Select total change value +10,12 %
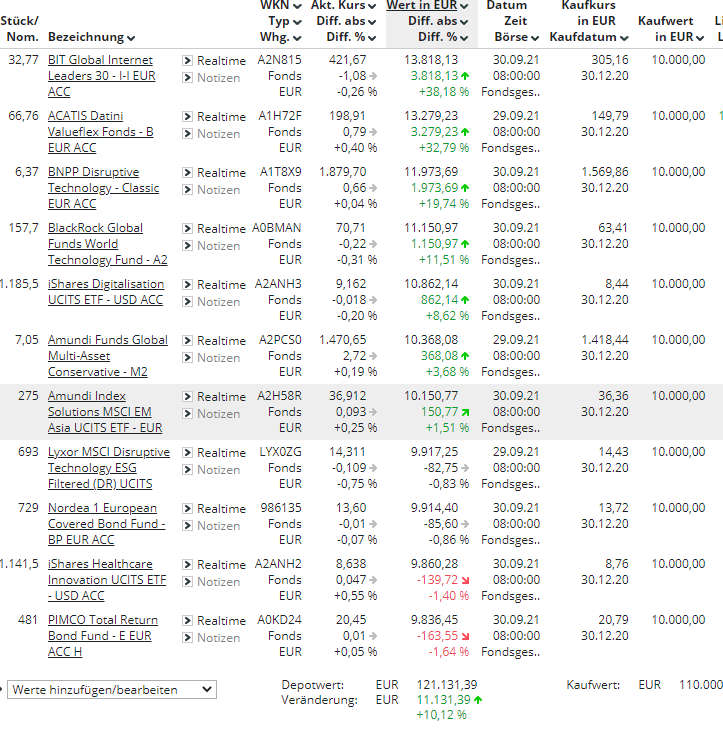Screen dimensions: 723x734 (441, 715)
